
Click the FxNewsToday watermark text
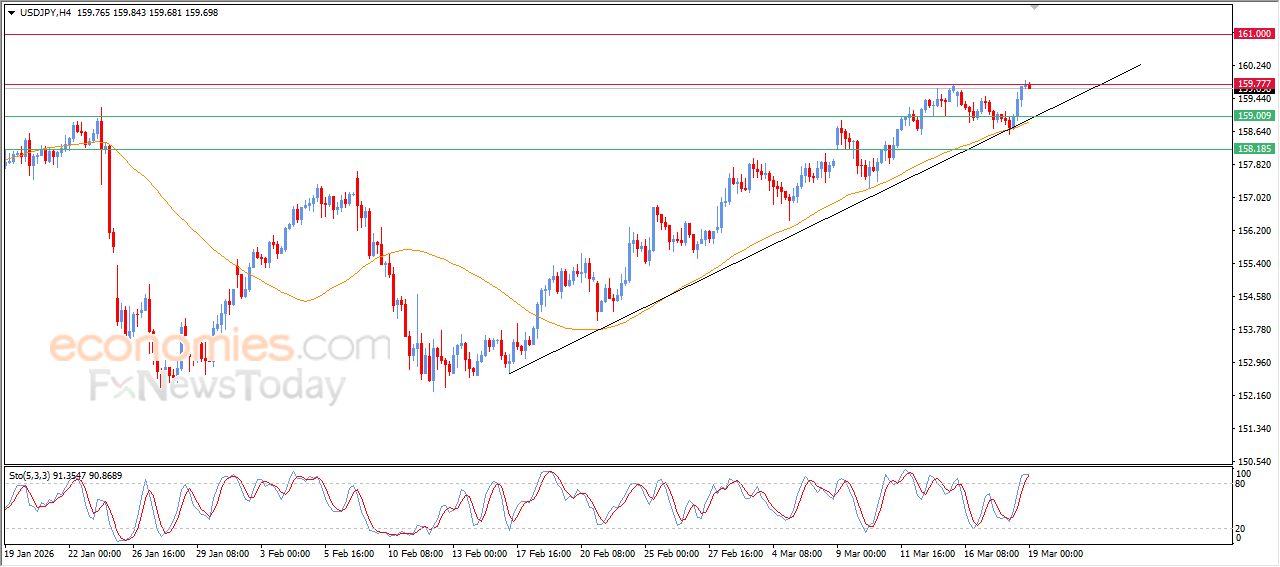tap(218, 386)
